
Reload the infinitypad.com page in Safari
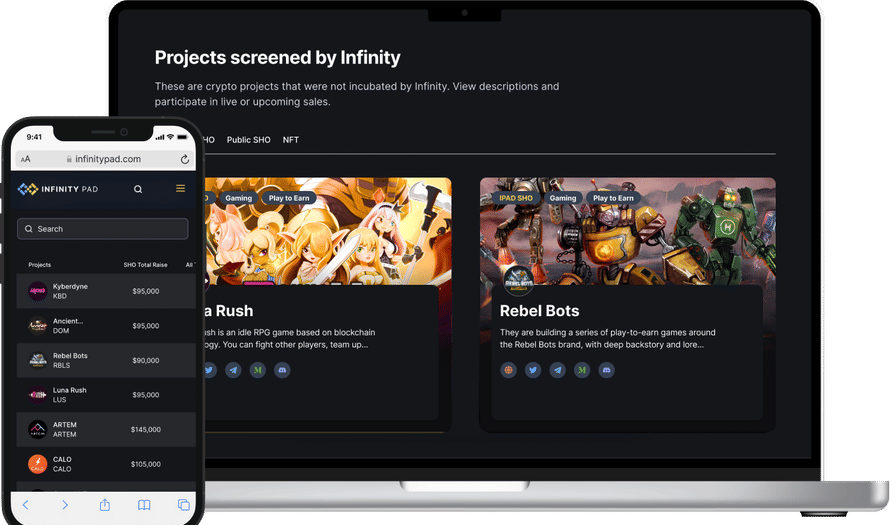pyautogui.click(x=184, y=159)
